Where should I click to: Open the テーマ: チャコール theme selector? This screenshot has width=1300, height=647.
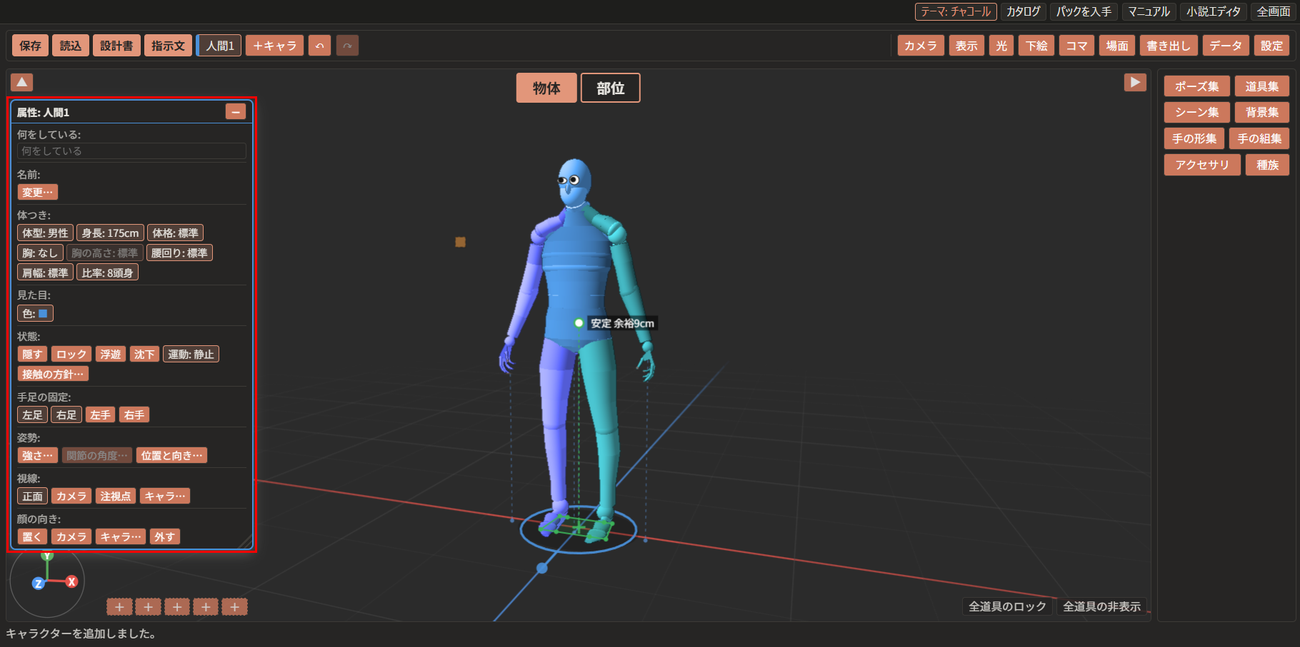(x=956, y=11)
